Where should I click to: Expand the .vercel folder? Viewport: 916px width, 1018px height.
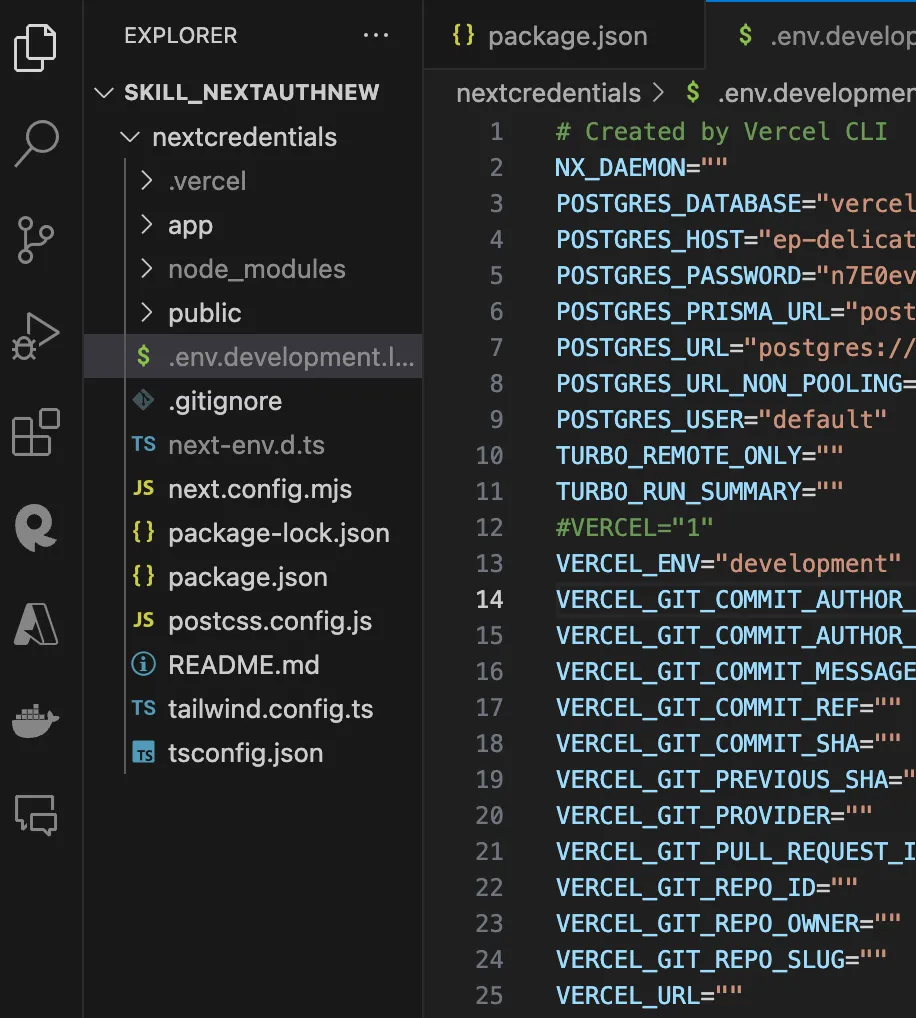click(206, 181)
